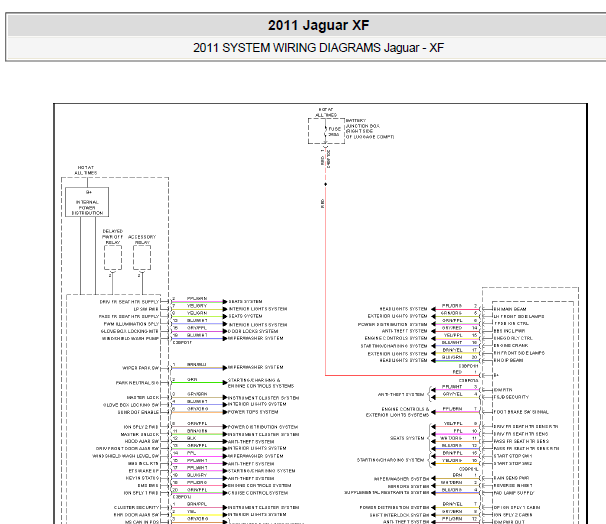Click "HOT AT ALL TIMES" above the battery junction box
The width and height of the screenshot is (606, 524).
click(326, 112)
